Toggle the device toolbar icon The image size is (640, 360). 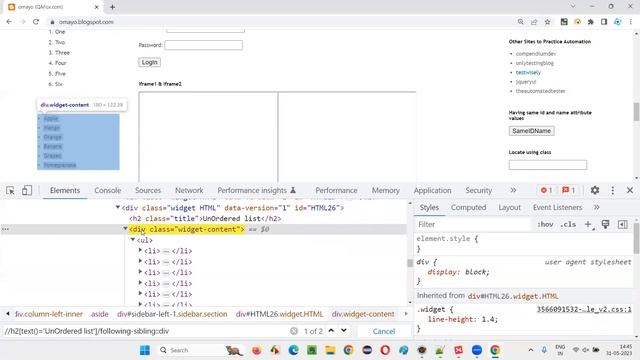coord(27,190)
